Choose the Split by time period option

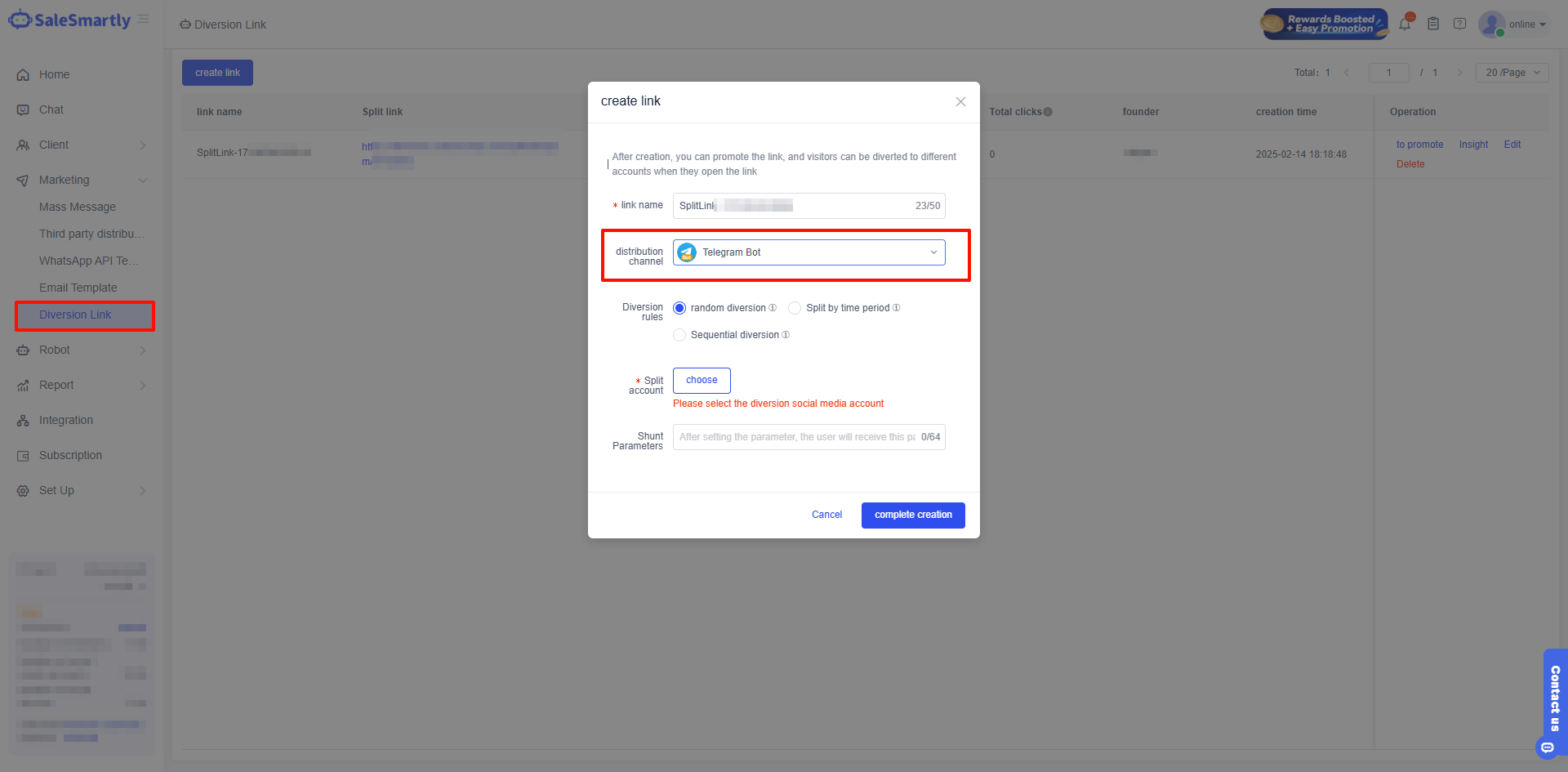tap(795, 308)
